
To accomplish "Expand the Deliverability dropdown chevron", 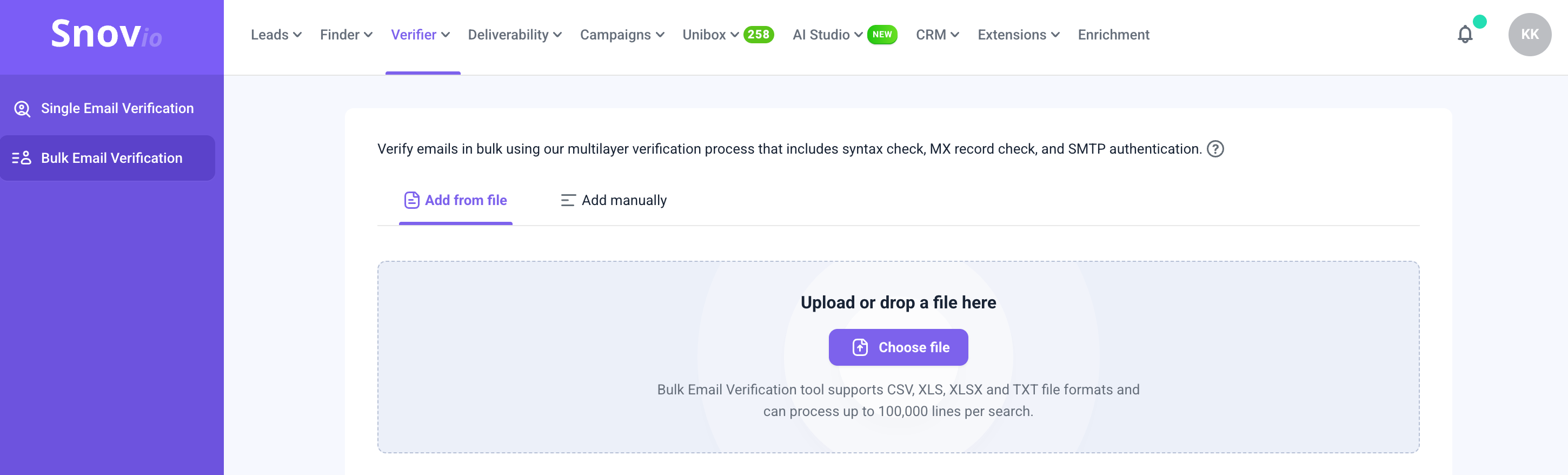I will click(557, 35).
